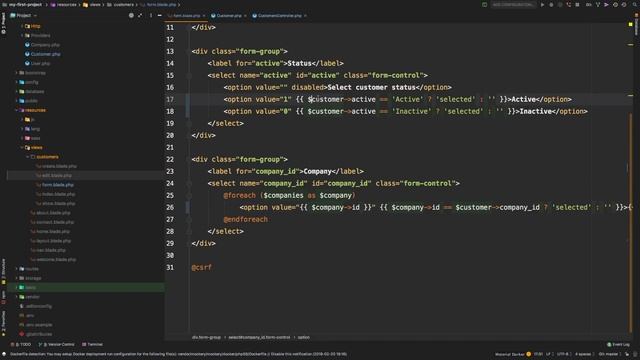The width and height of the screenshot is (640, 360).
Task: Toggle the Terminal tool window
Action: [93, 344]
